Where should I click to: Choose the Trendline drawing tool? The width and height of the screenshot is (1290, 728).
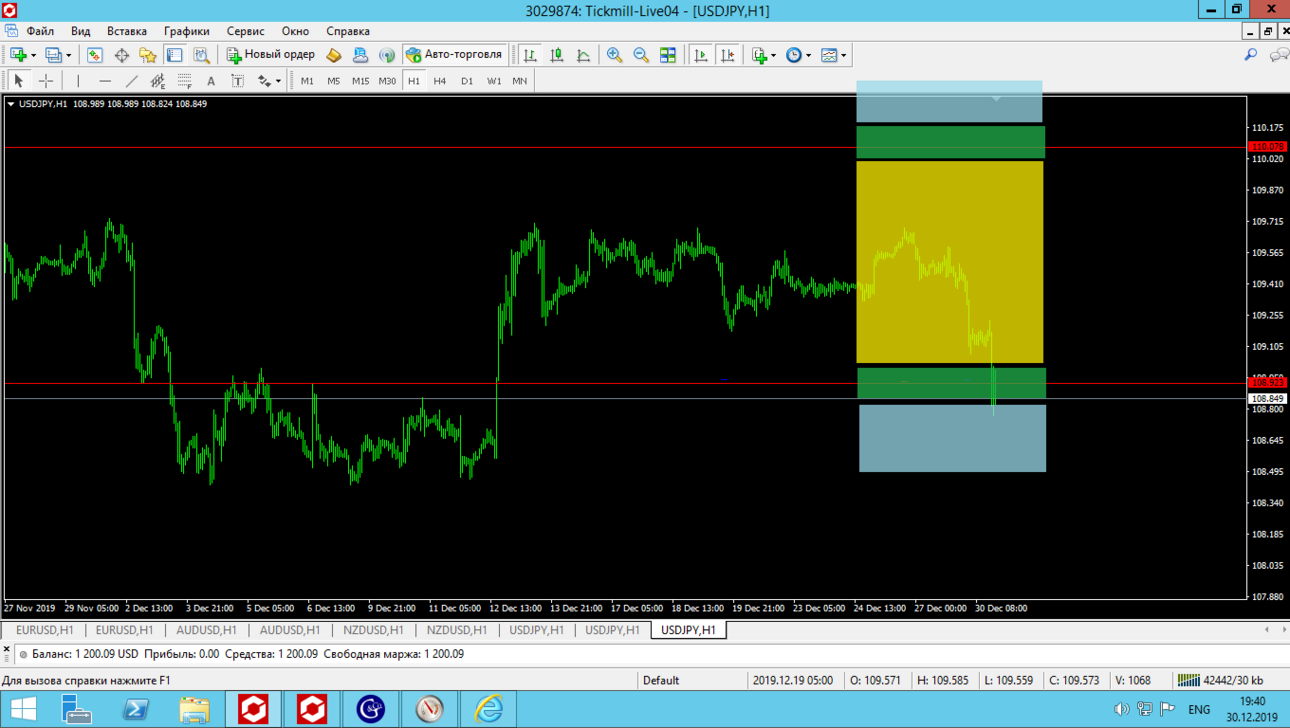(131, 81)
